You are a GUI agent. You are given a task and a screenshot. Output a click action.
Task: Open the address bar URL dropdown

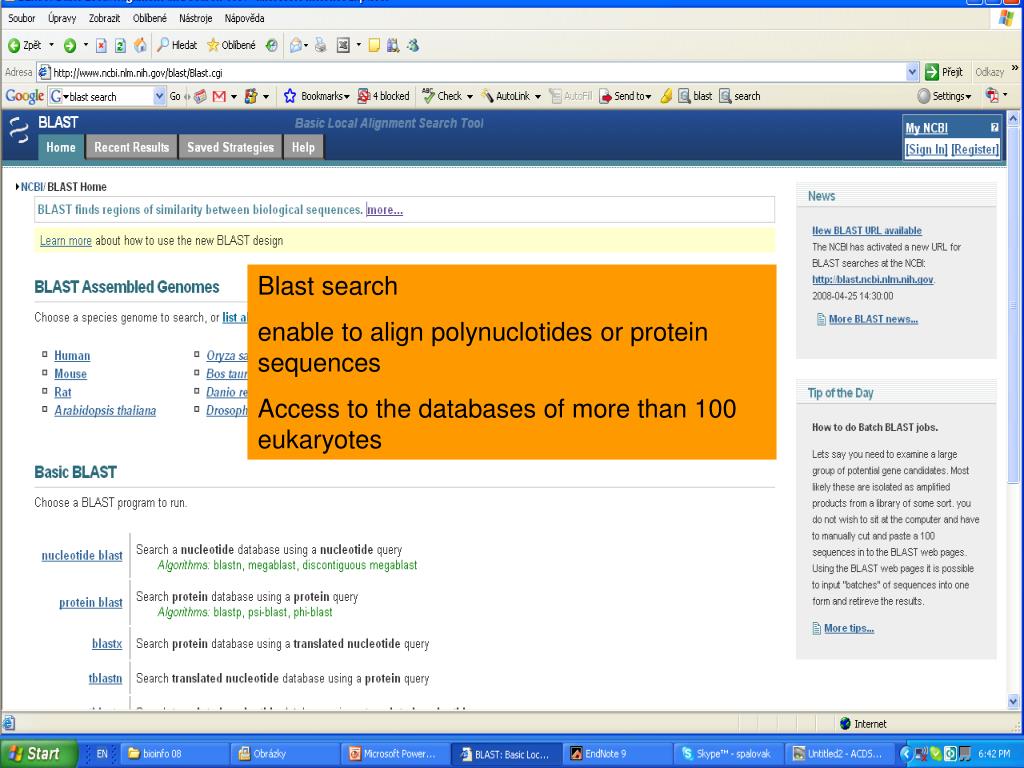pyautogui.click(x=912, y=72)
